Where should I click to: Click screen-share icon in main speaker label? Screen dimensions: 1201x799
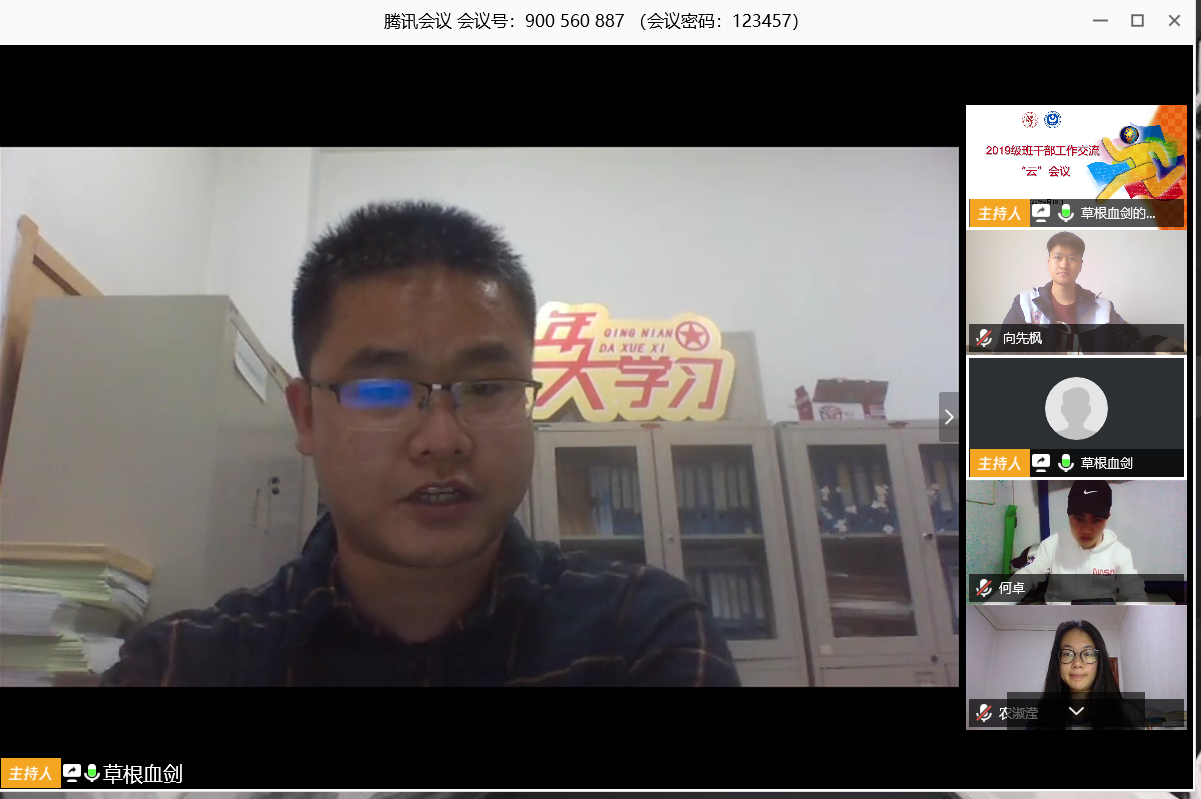pyautogui.click(x=72, y=773)
